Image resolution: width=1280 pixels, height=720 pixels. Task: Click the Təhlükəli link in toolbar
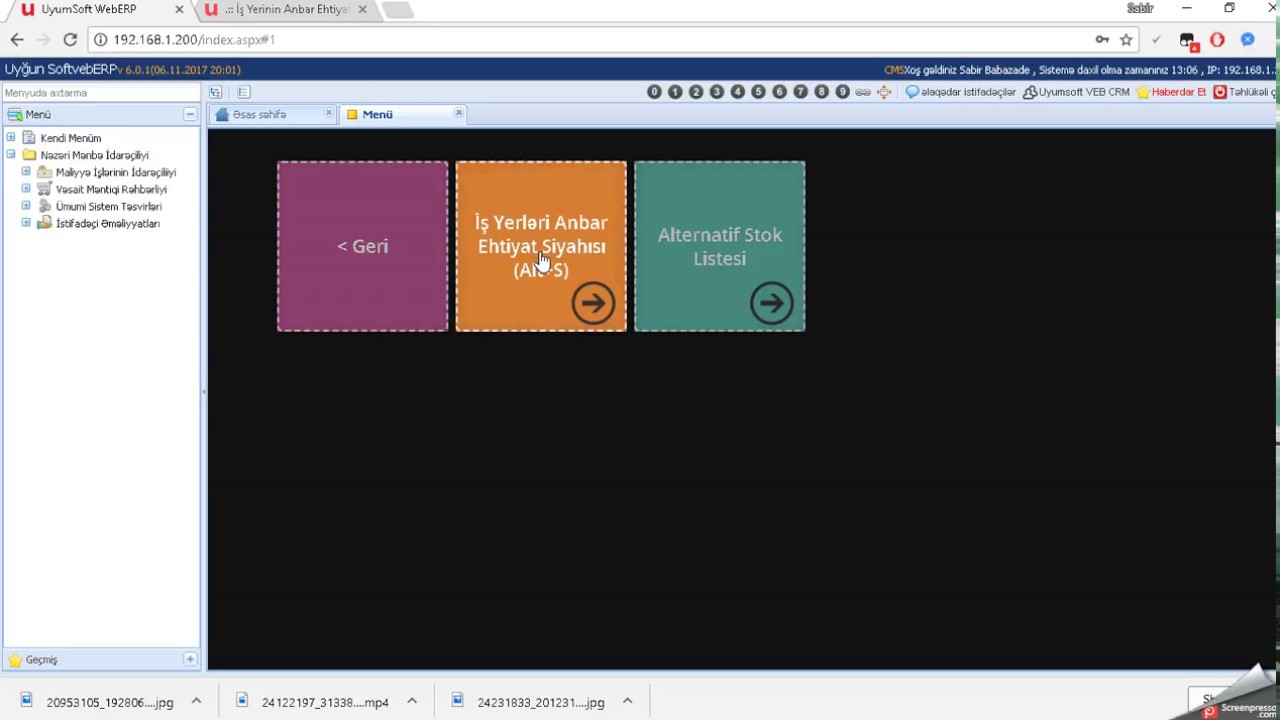point(1246,92)
